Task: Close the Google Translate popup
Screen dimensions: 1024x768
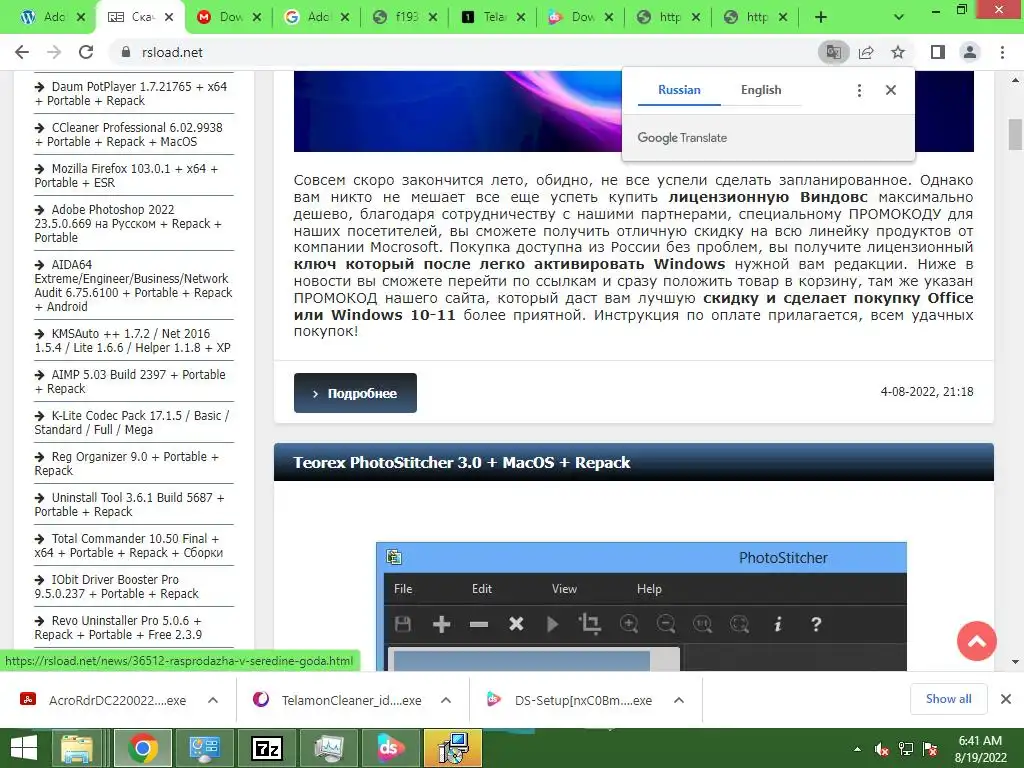Action: 891,90
